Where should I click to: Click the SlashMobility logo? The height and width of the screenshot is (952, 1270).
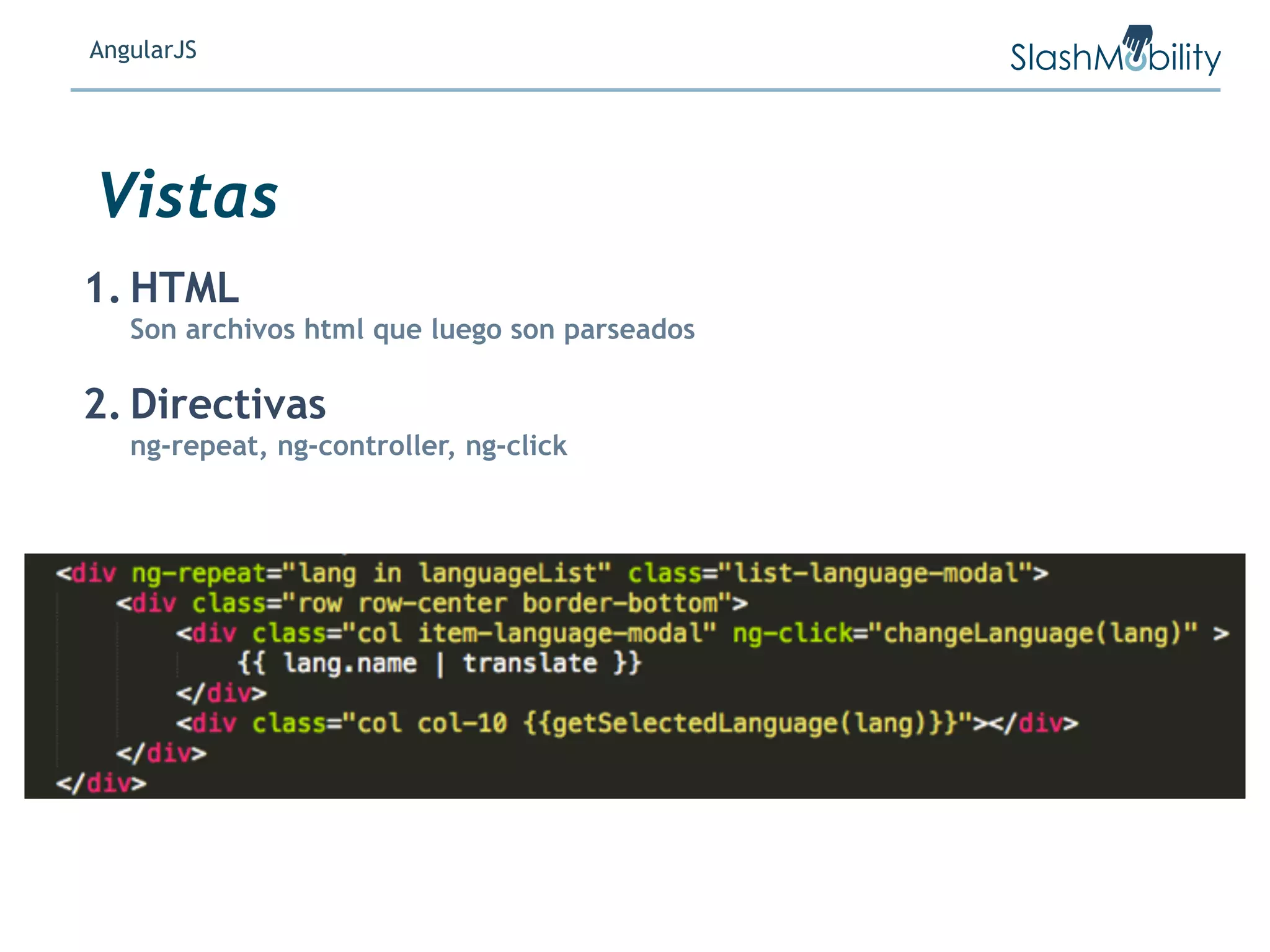tap(1115, 50)
